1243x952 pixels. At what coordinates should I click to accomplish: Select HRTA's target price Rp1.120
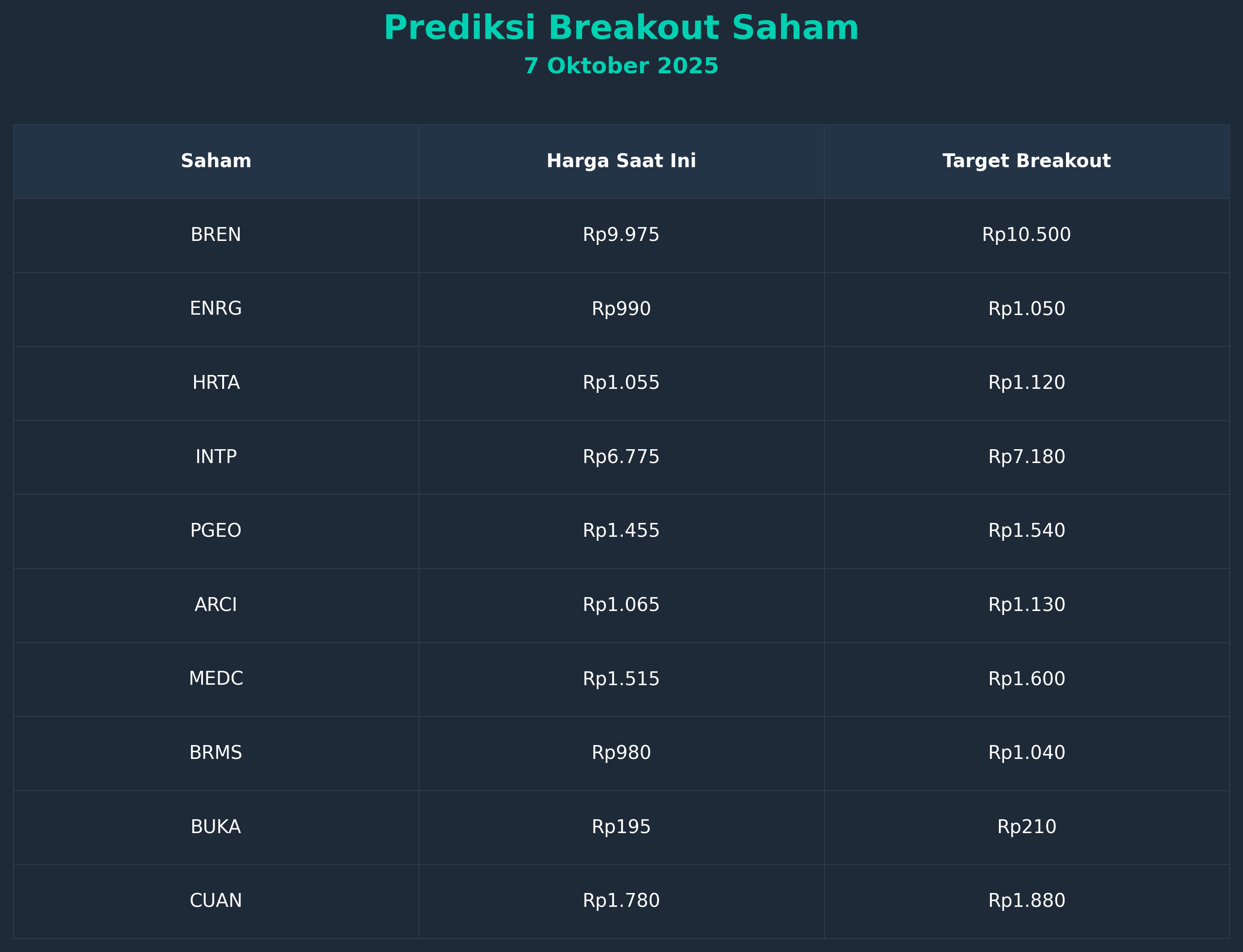click(x=1027, y=383)
